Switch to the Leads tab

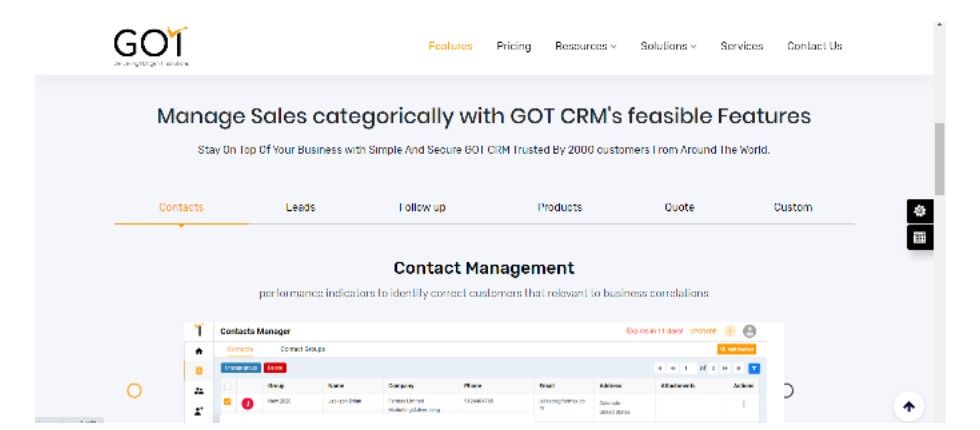[300, 208]
